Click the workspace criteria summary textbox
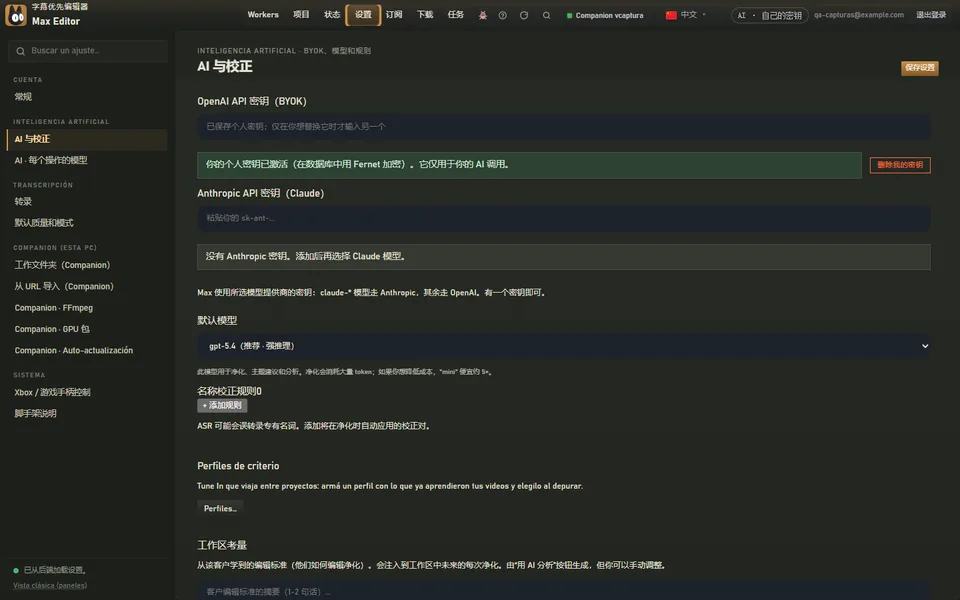Viewport: 960px width, 600px height. point(563,591)
